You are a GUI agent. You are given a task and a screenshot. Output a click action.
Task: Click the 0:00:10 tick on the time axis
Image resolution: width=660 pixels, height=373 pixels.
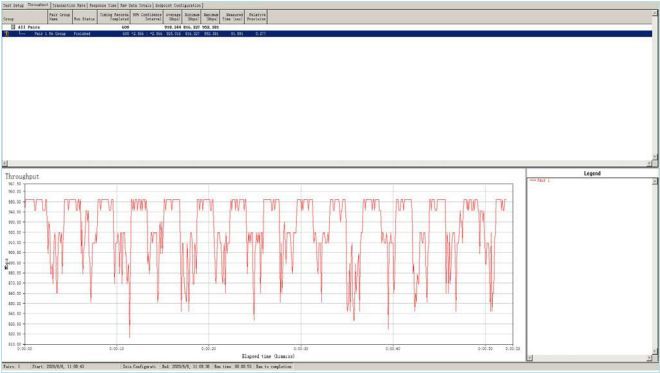117,349
